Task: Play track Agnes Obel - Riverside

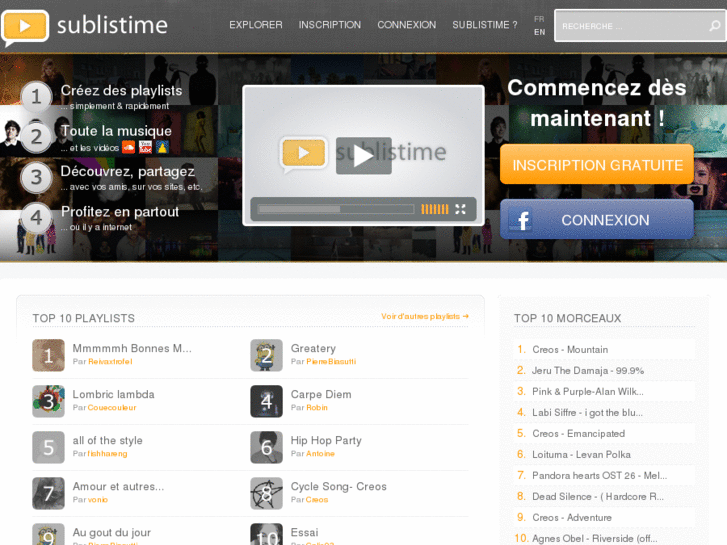Action: 594,539
